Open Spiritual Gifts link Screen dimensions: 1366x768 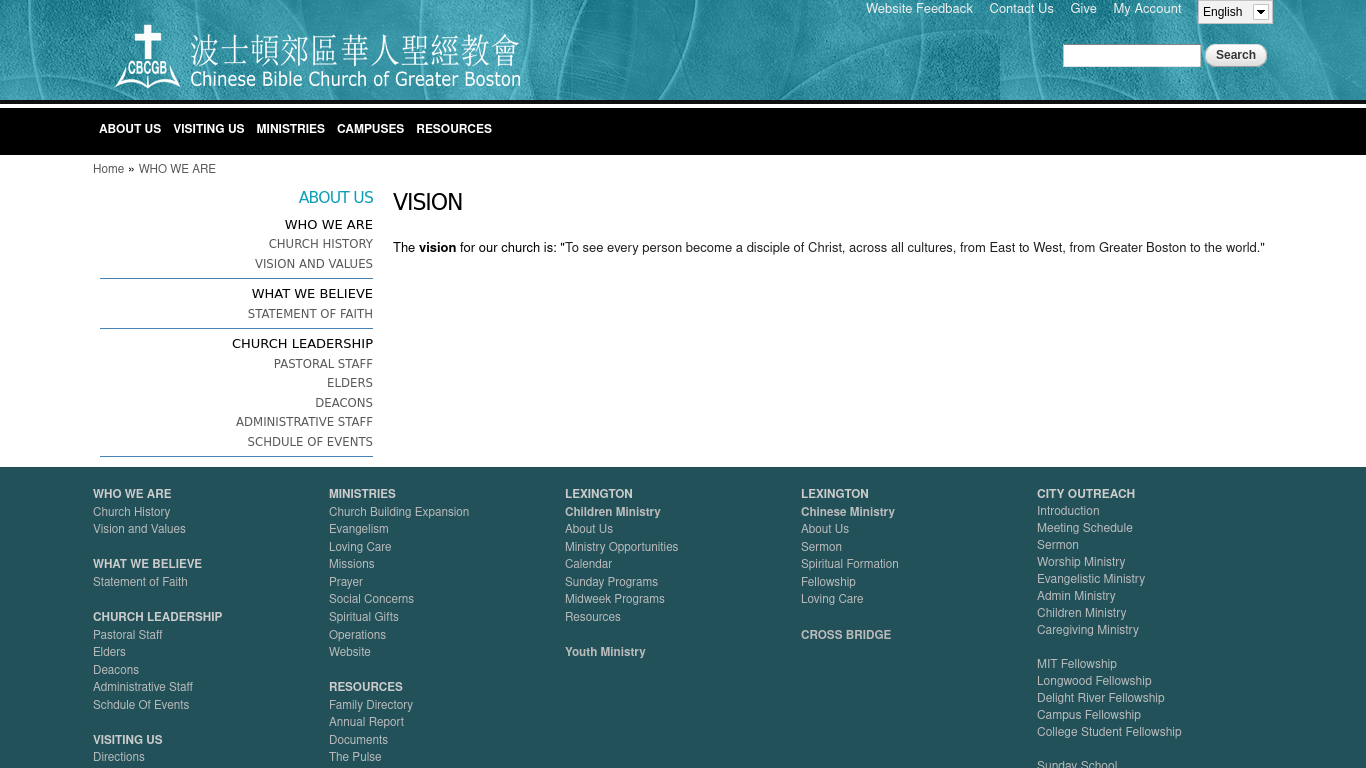(x=364, y=617)
